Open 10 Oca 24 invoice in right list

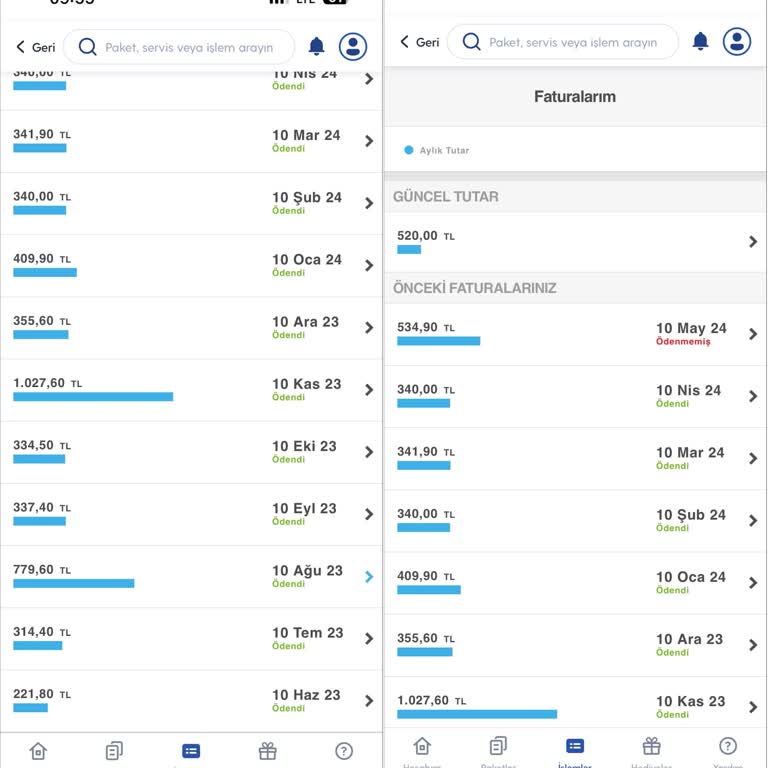pos(576,583)
